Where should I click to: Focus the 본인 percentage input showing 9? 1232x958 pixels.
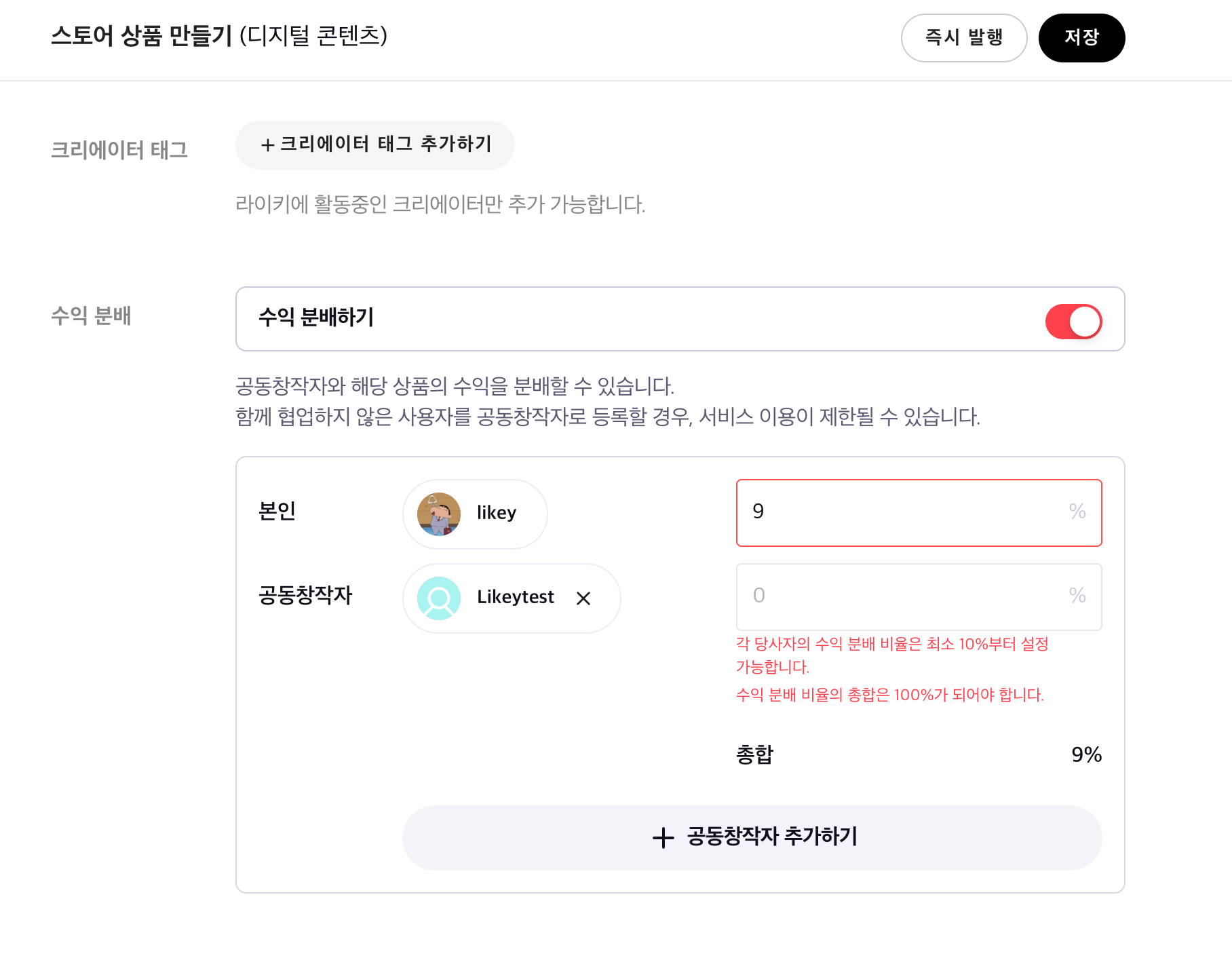click(902, 512)
